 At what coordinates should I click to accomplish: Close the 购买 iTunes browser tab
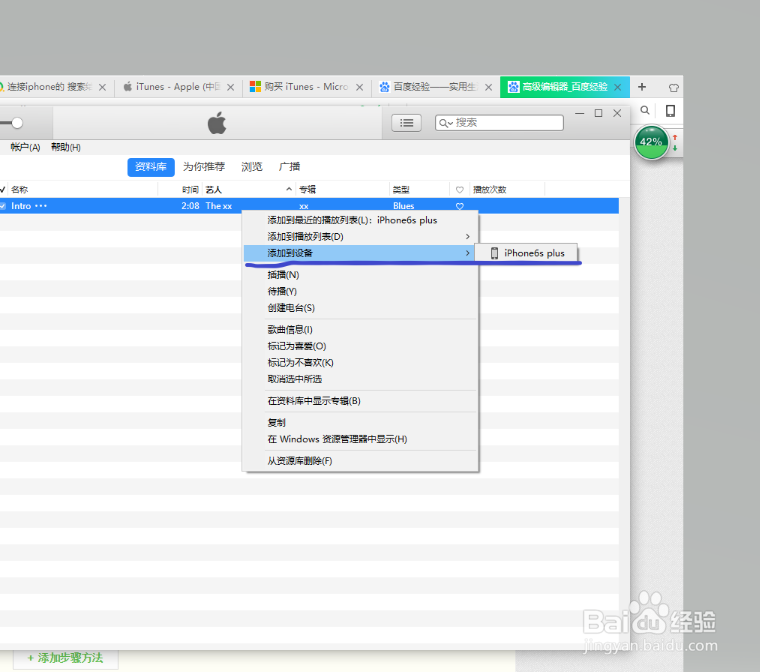[x=360, y=87]
